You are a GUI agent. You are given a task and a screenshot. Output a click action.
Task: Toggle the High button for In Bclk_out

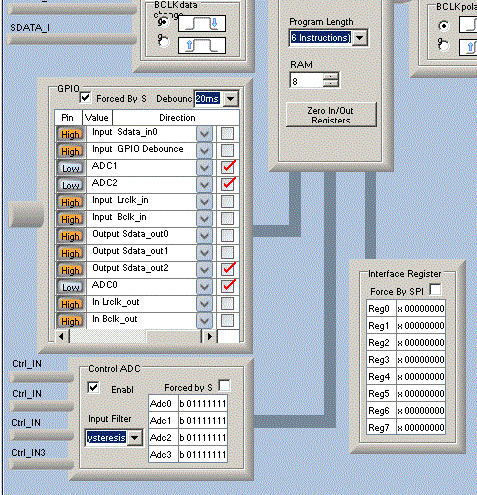pos(70,321)
